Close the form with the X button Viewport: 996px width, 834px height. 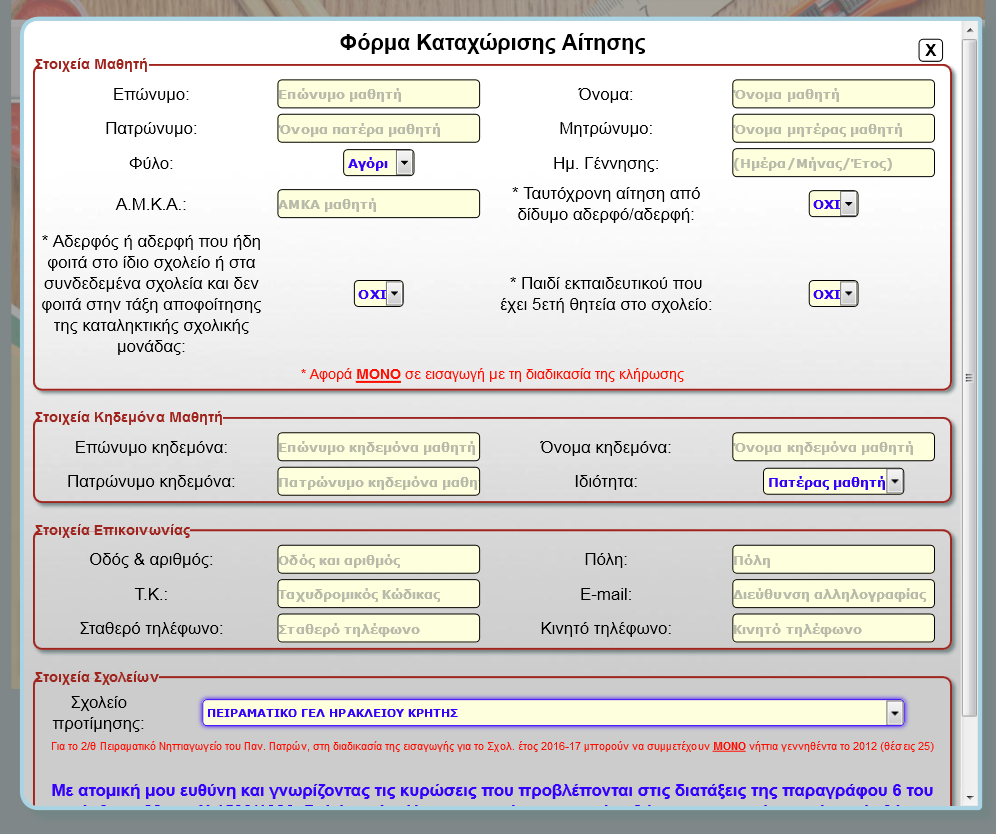tap(930, 50)
